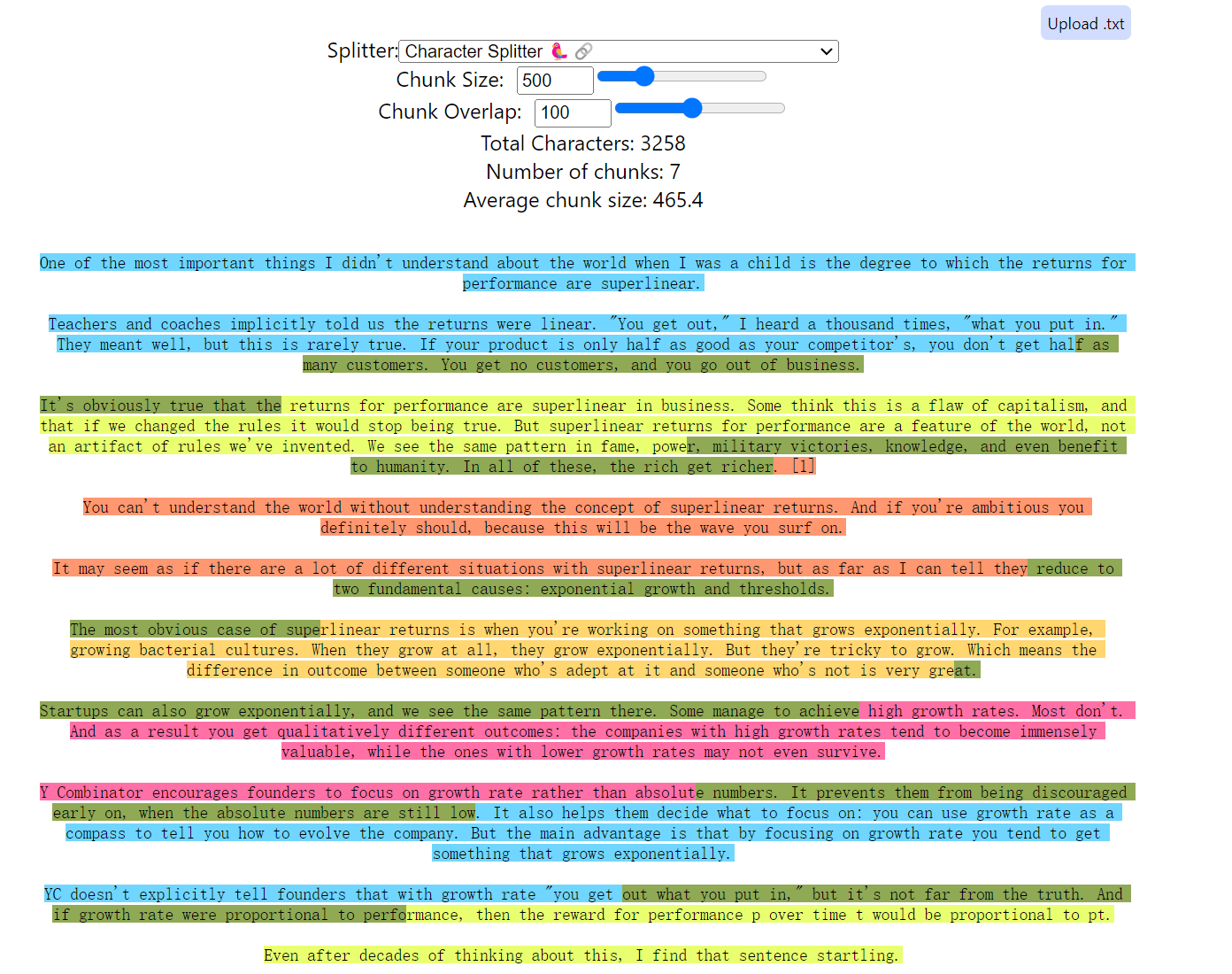Viewport: 1232px width, 974px height.
Task: Expand the Splitter dropdown arrow
Action: click(826, 51)
